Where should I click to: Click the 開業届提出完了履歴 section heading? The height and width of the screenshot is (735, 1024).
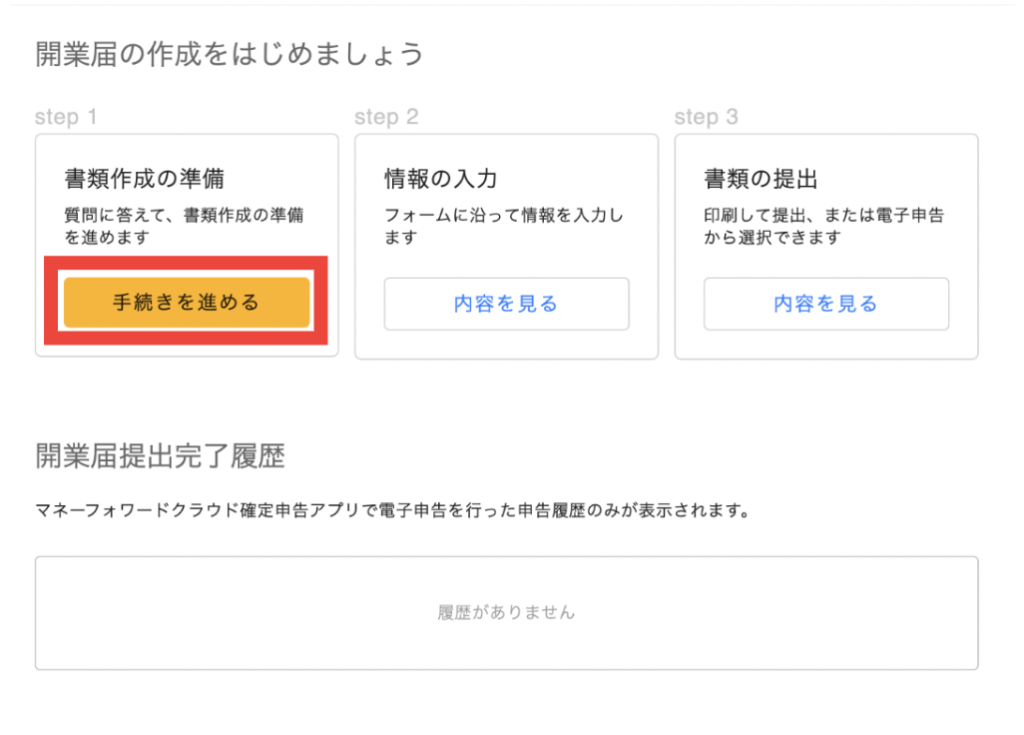160,457
